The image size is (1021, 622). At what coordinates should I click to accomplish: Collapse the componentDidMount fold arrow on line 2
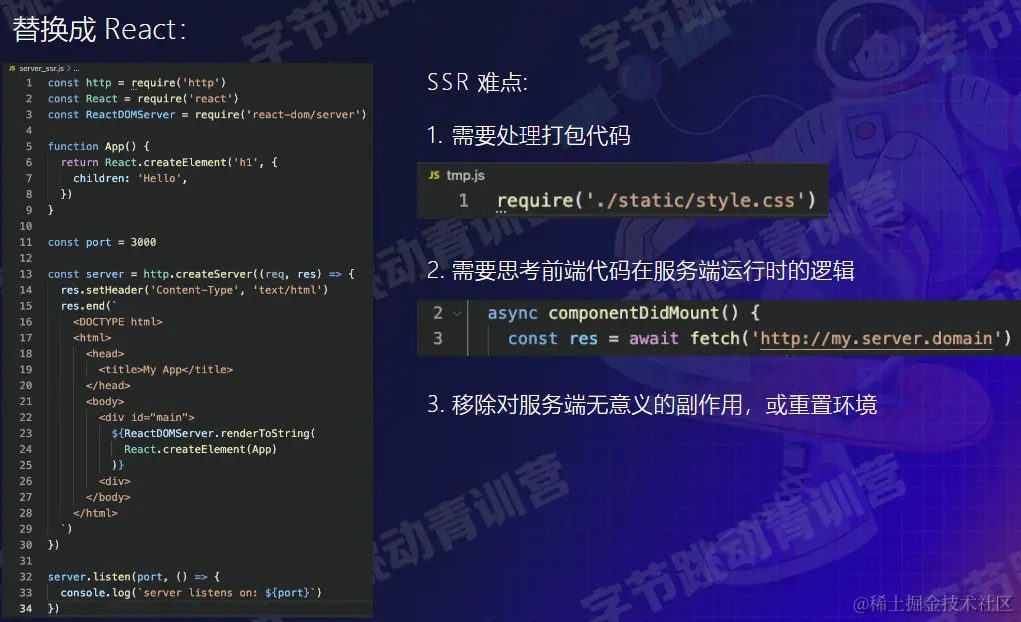point(457,313)
